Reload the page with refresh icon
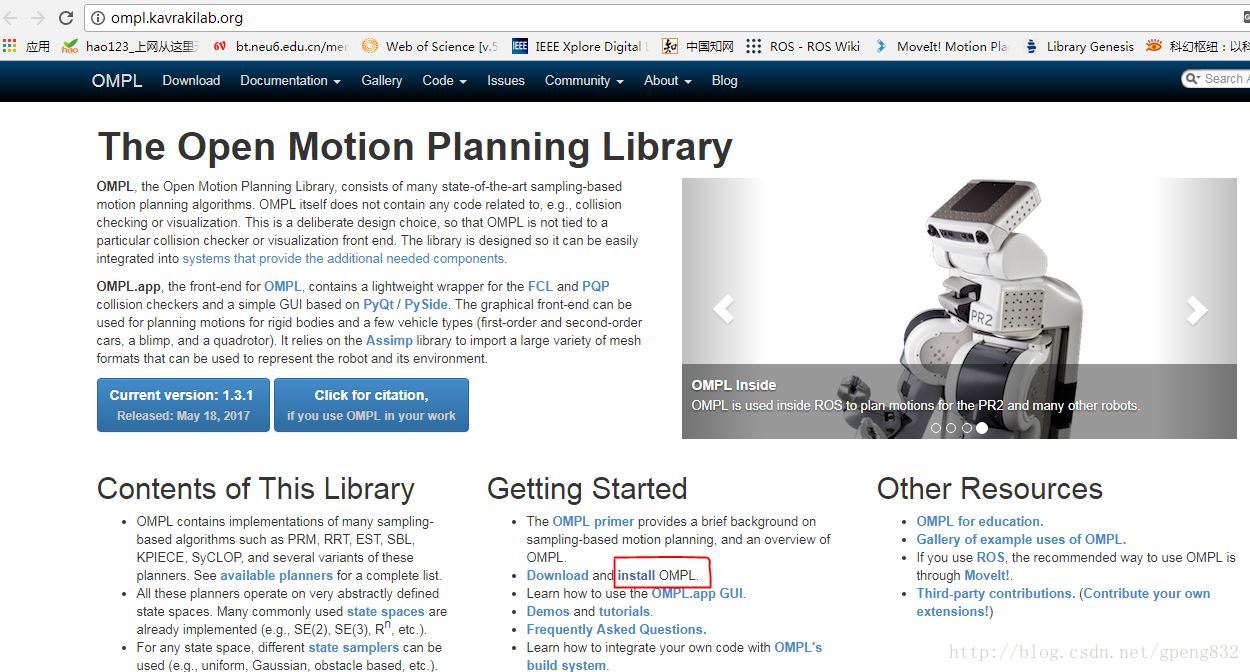 [66, 17]
